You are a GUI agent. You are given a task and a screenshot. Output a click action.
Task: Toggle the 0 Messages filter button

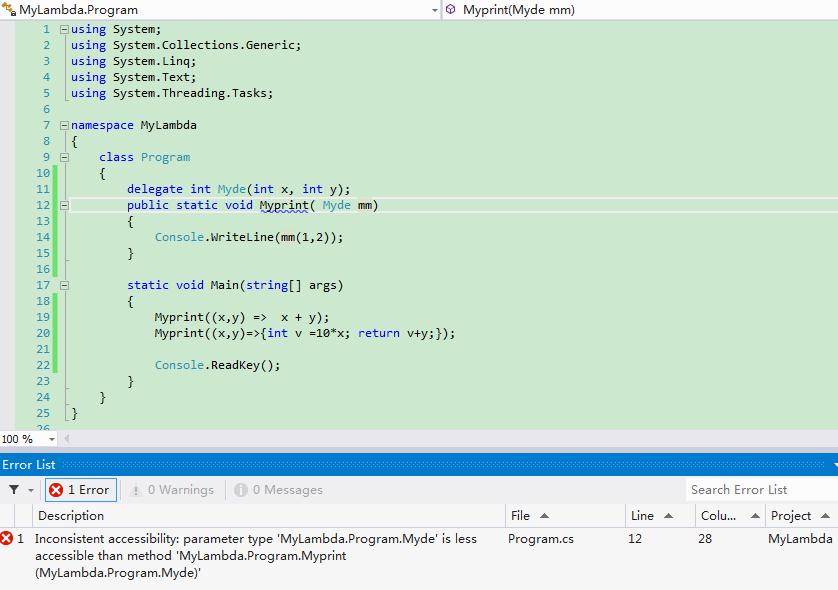coord(278,490)
